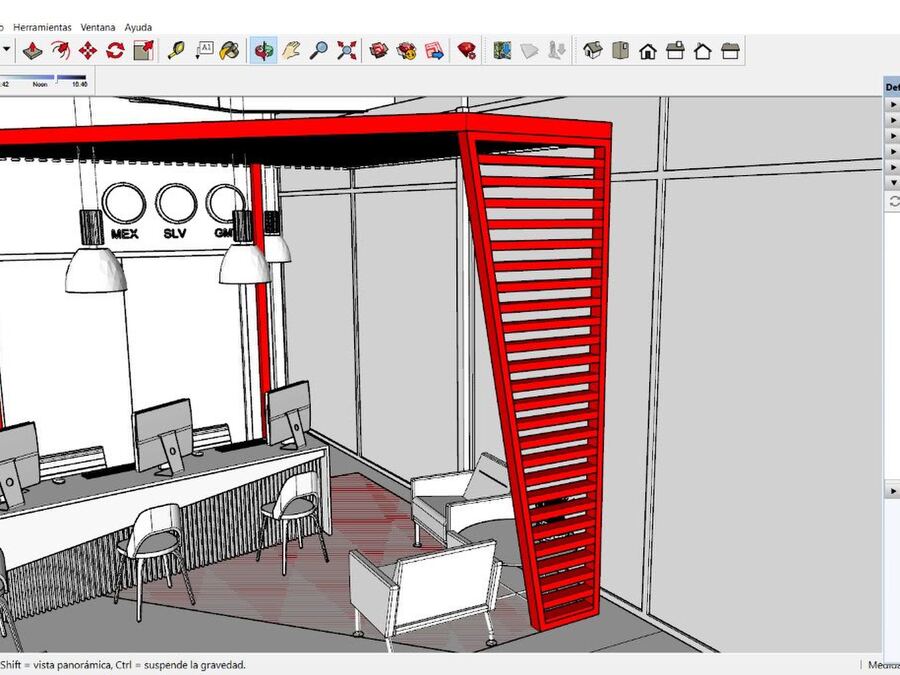
Task: Click the Photo Textures icon
Action: tap(557, 51)
